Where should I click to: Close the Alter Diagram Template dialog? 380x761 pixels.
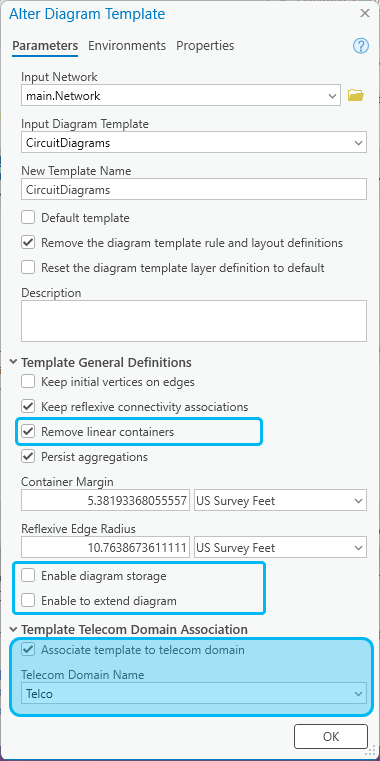coord(365,13)
